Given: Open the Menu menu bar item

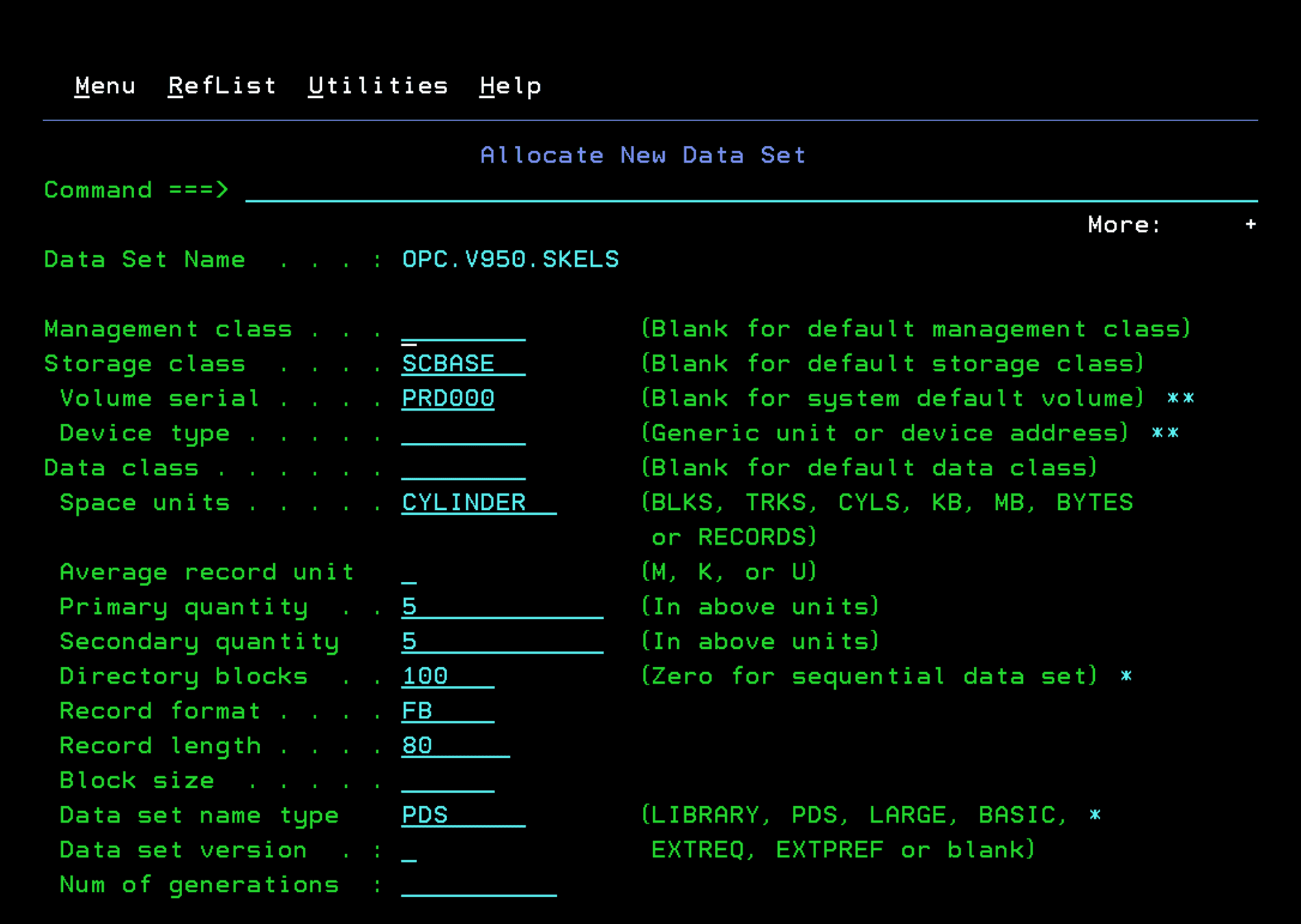Looking at the screenshot, I should coord(104,85).
